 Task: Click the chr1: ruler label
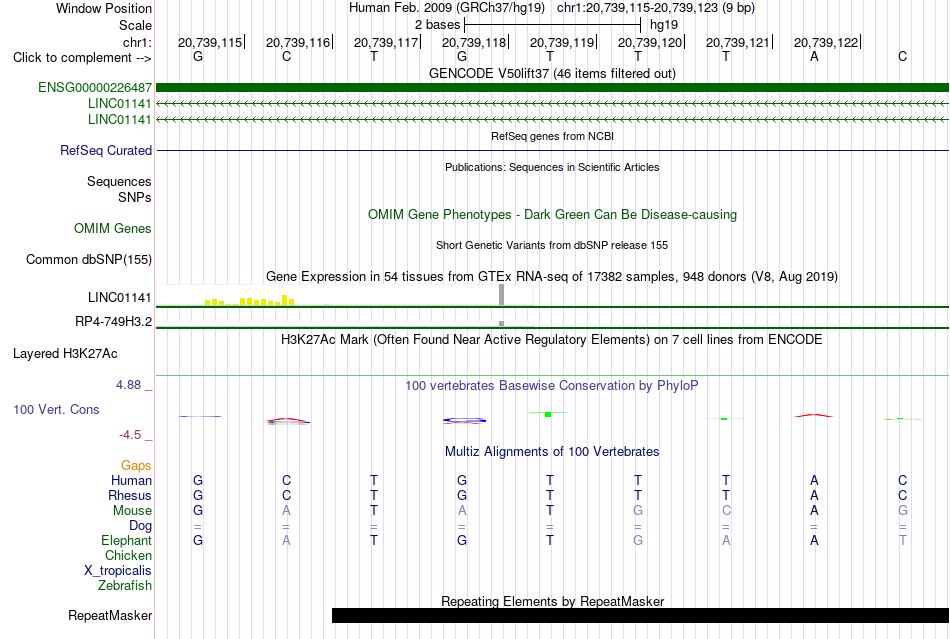[137, 42]
